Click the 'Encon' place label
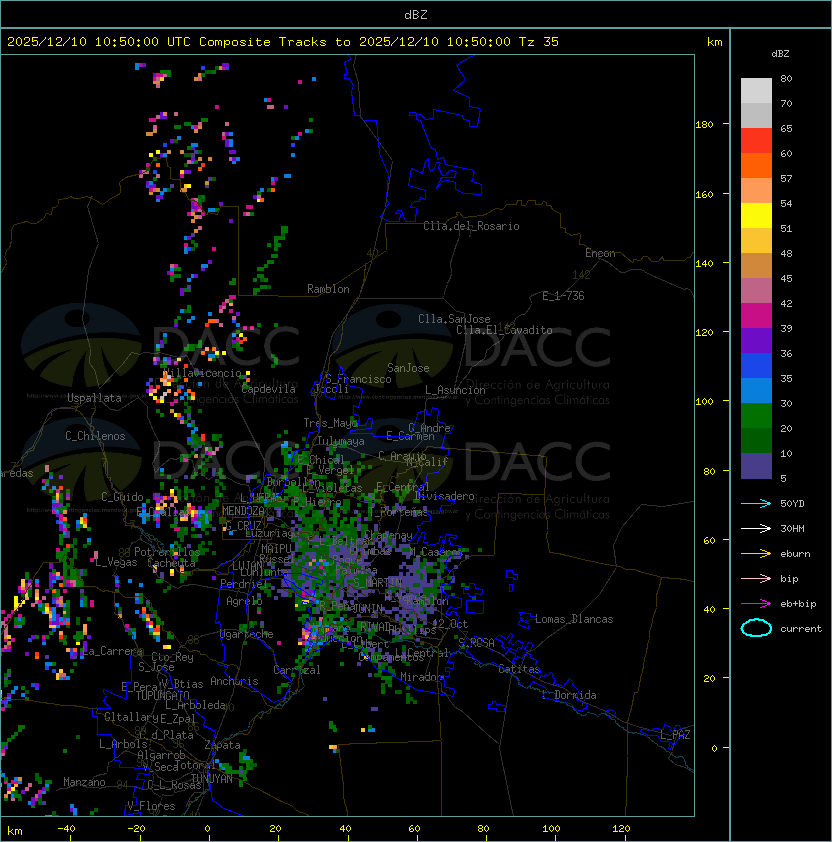832x842 pixels. coord(600,253)
